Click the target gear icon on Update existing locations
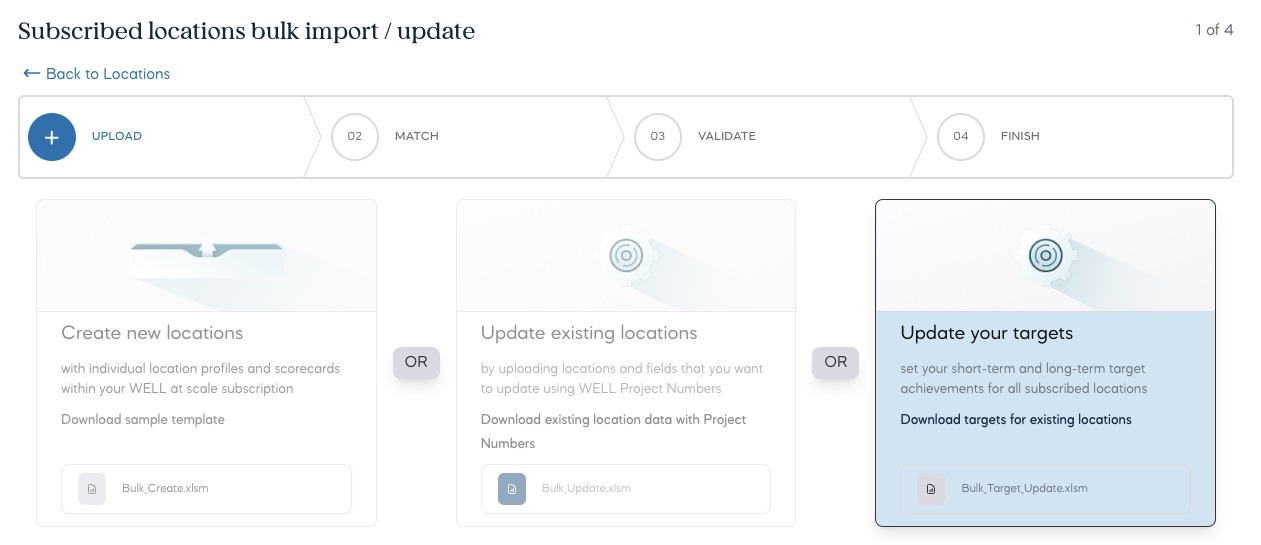The width and height of the screenshot is (1261, 545). tap(628, 255)
